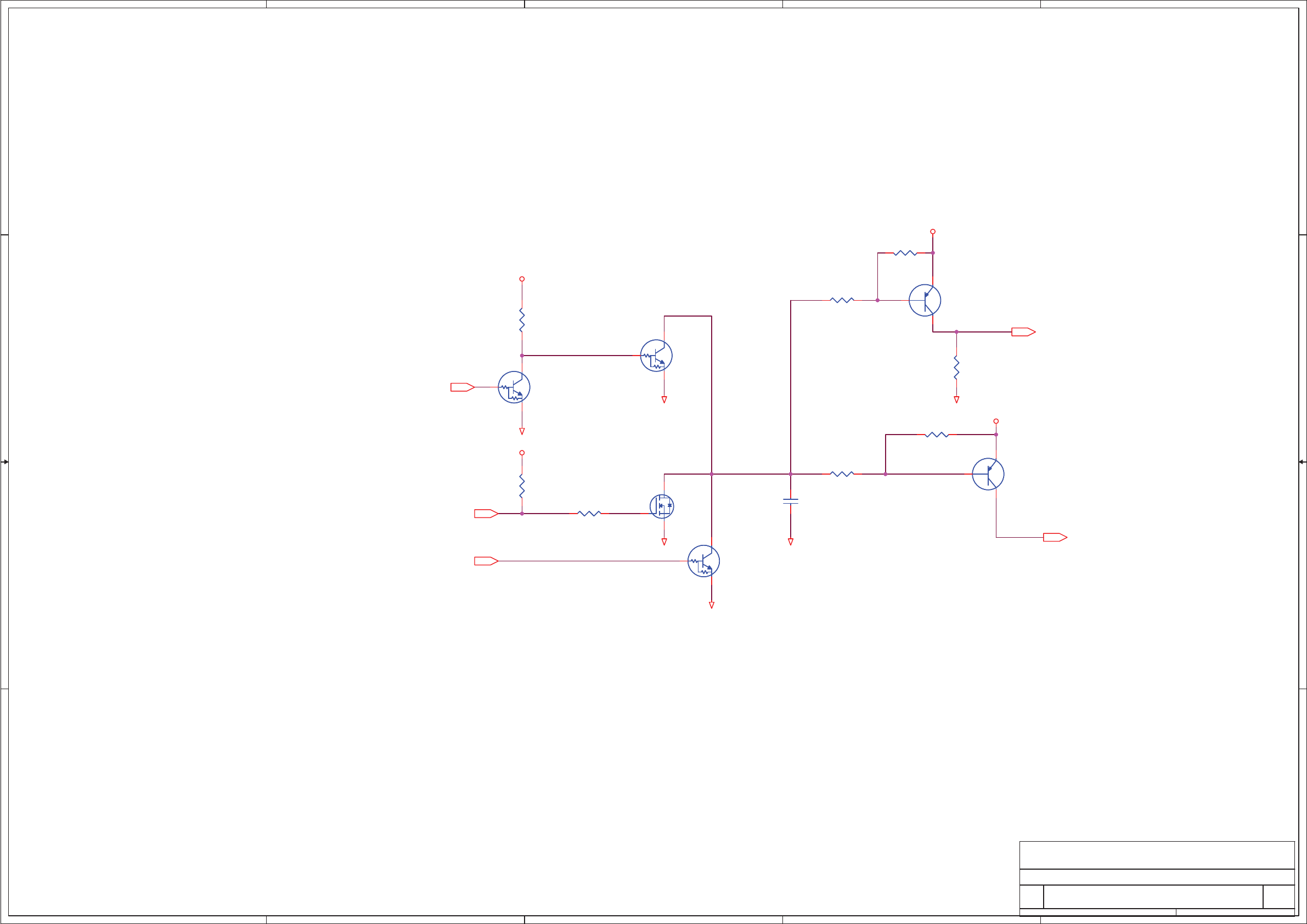Click the resistor to ground under upper output port
Image resolution: width=1307 pixels, height=924 pixels.
pyautogui.click(x=956, y=368)
